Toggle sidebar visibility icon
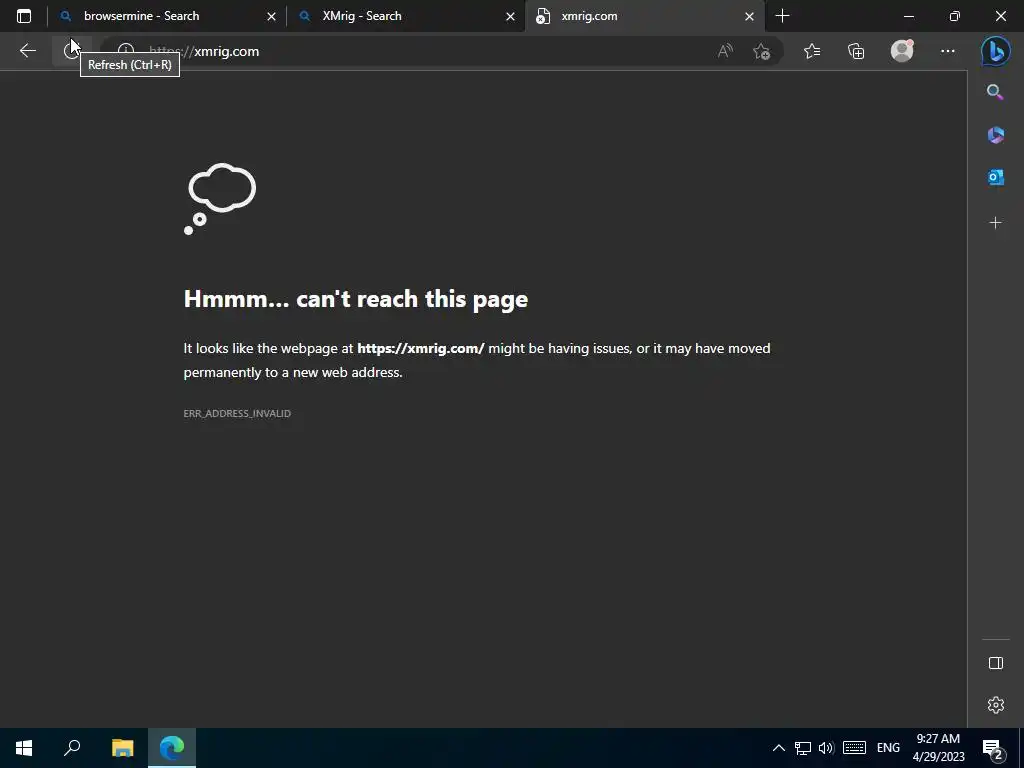 coord(995,663)
